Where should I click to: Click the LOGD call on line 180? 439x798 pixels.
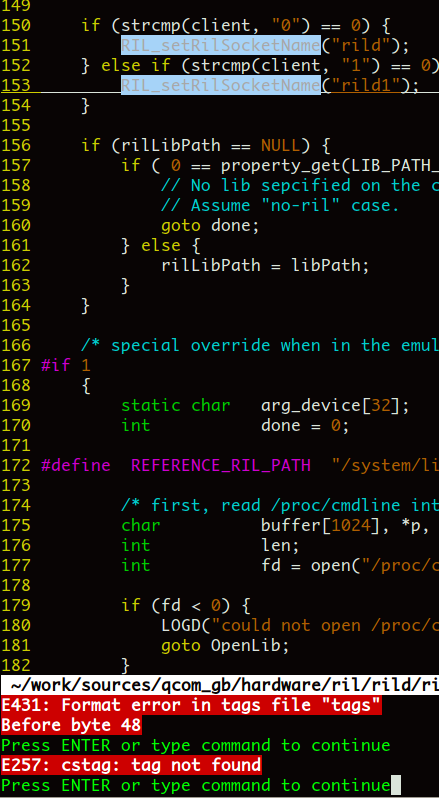300,625
